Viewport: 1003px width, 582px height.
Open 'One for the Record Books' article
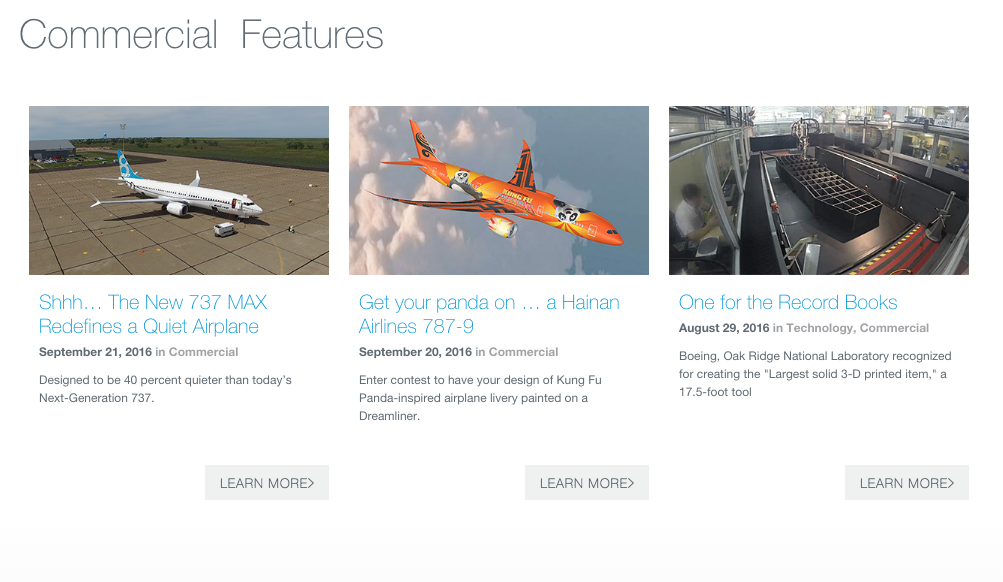point(788,302)
